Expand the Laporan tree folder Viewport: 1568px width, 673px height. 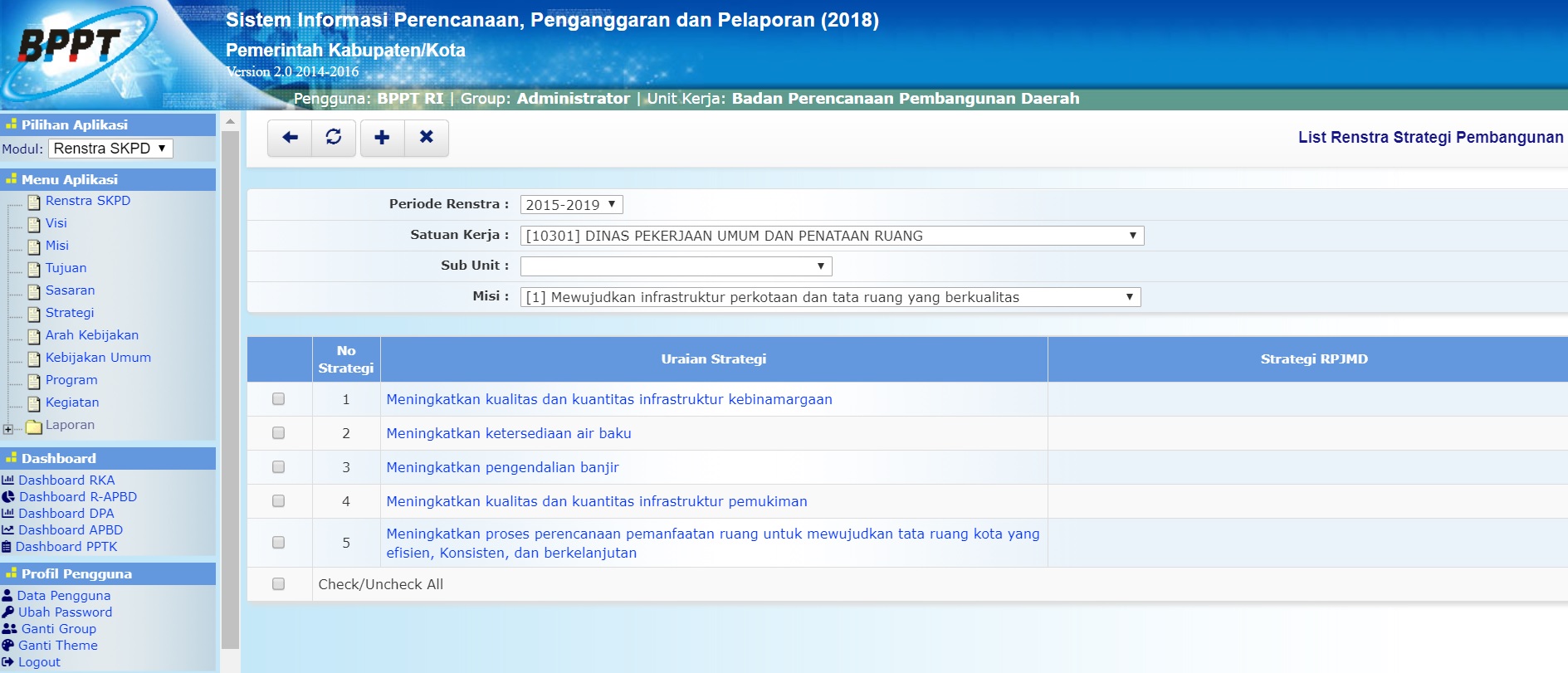point(8,429)
